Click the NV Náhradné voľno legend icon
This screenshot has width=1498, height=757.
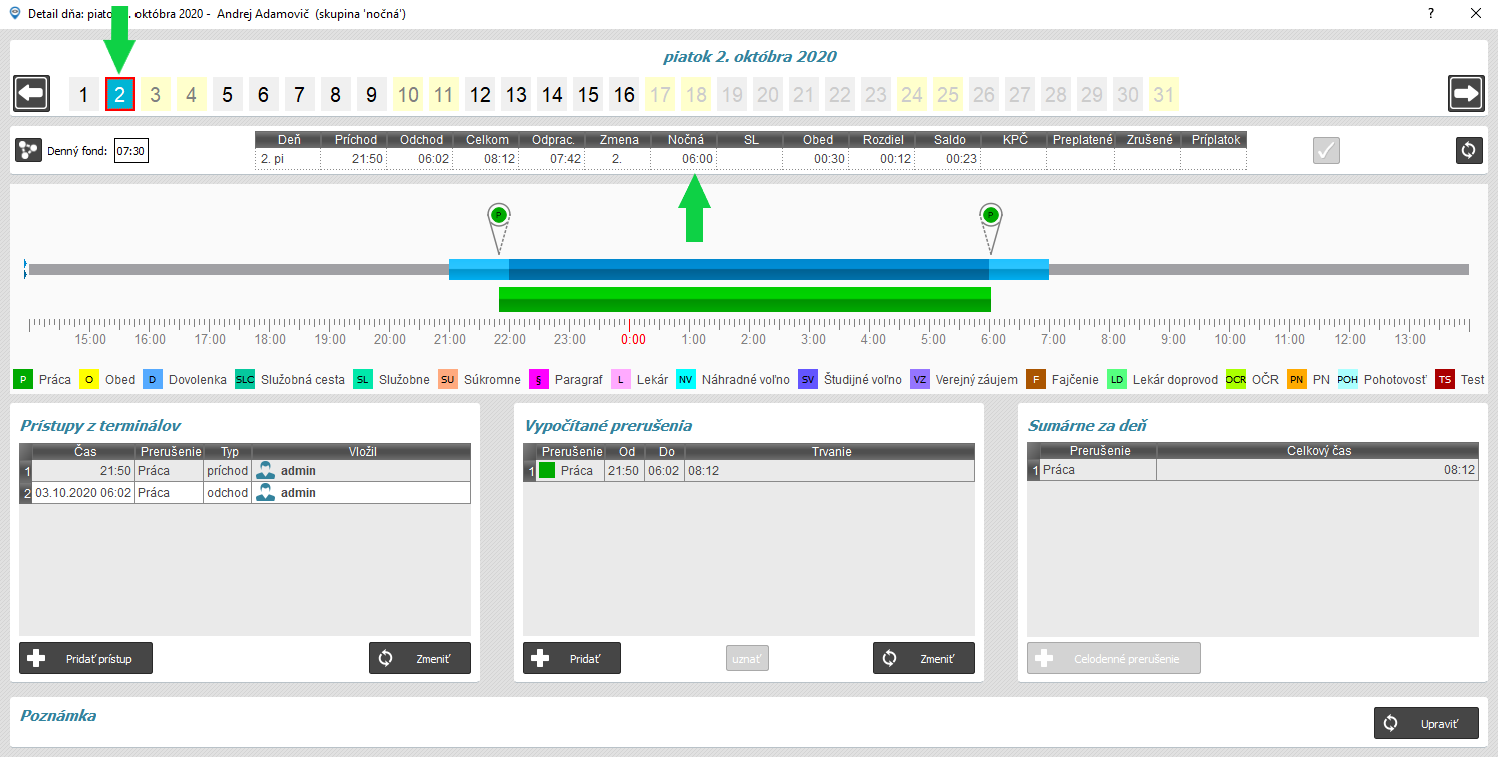(x=686, y=380)
